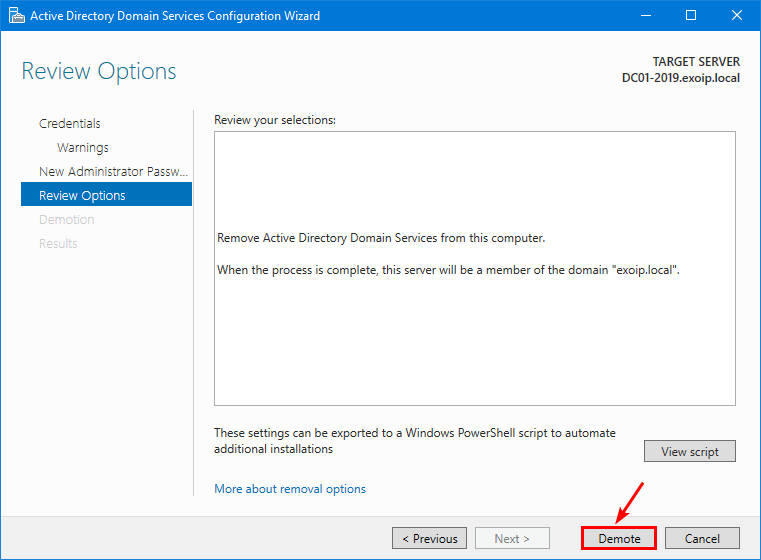Select the New Administrator Password step
The width and height of the screenshot is (761, 560).
point(113,171)
